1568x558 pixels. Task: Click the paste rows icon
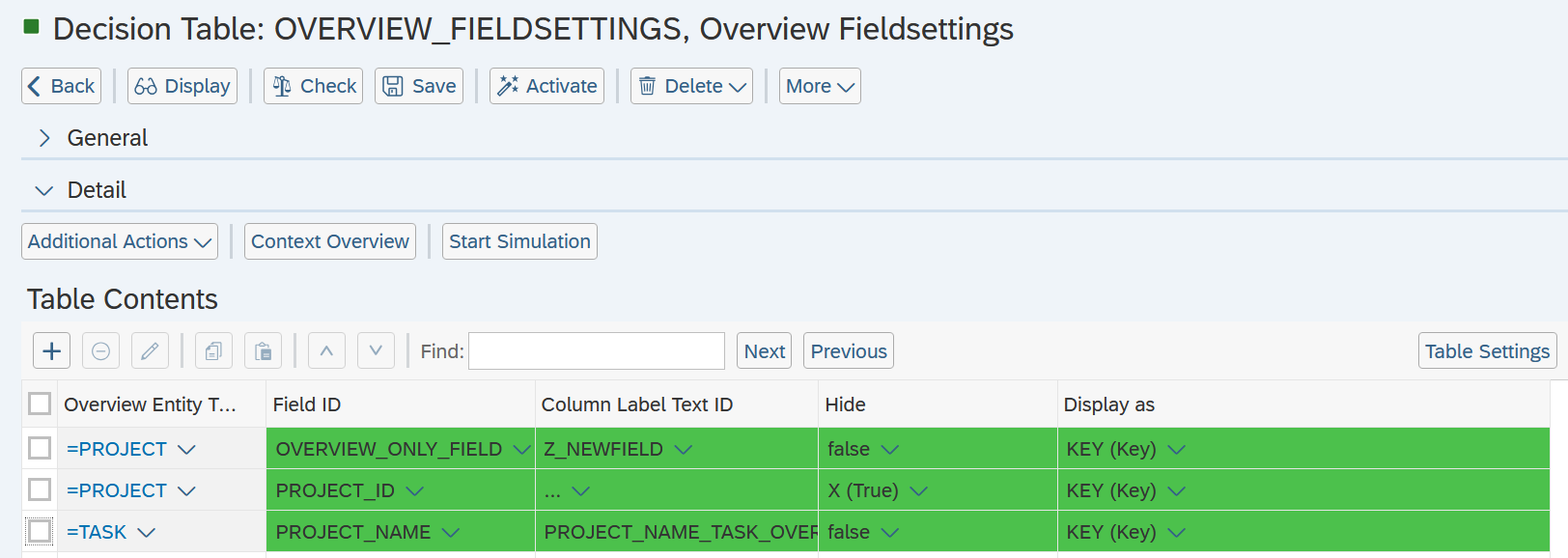coord(263,351)
